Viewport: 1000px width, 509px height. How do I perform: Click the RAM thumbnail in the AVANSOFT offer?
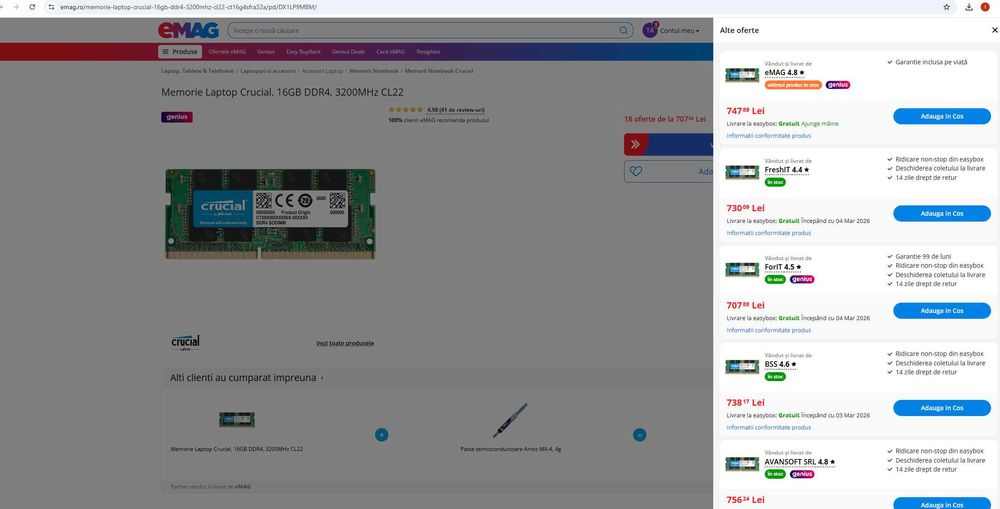742,464
